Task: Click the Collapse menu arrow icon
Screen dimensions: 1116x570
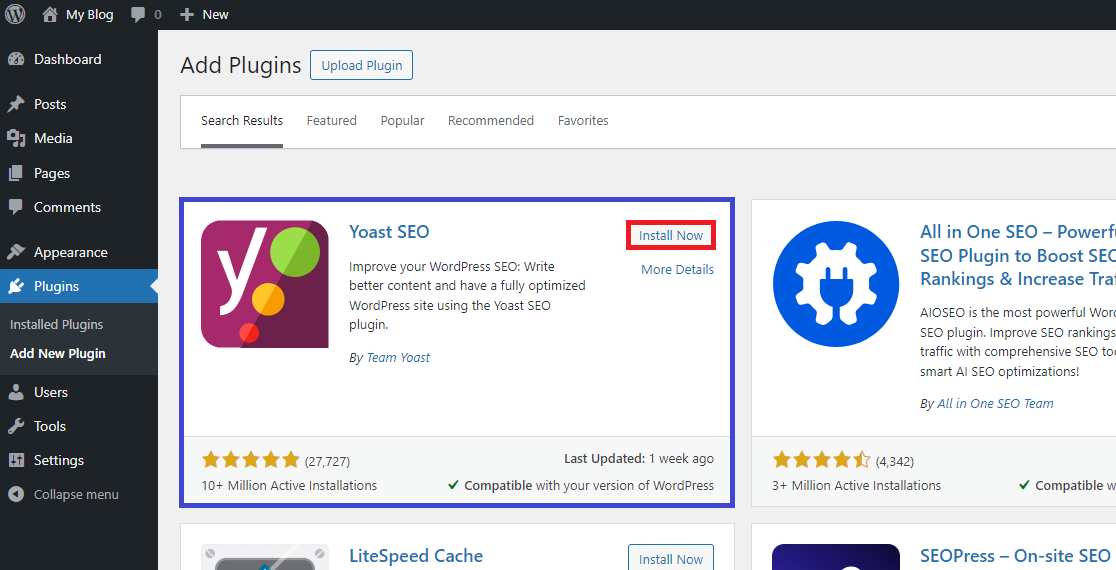Action: point(16,495)
